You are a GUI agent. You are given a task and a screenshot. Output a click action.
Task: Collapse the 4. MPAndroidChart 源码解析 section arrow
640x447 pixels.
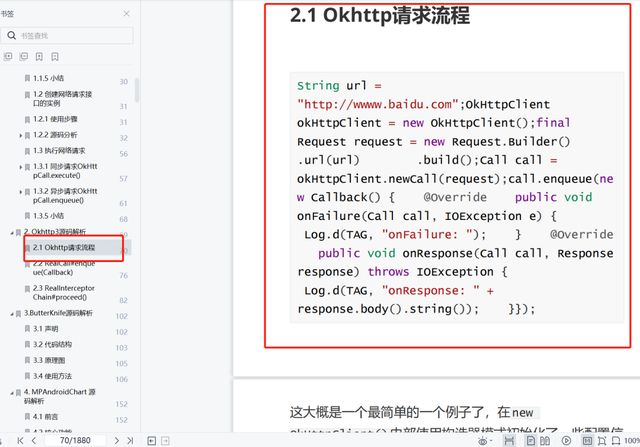[12, 393]
